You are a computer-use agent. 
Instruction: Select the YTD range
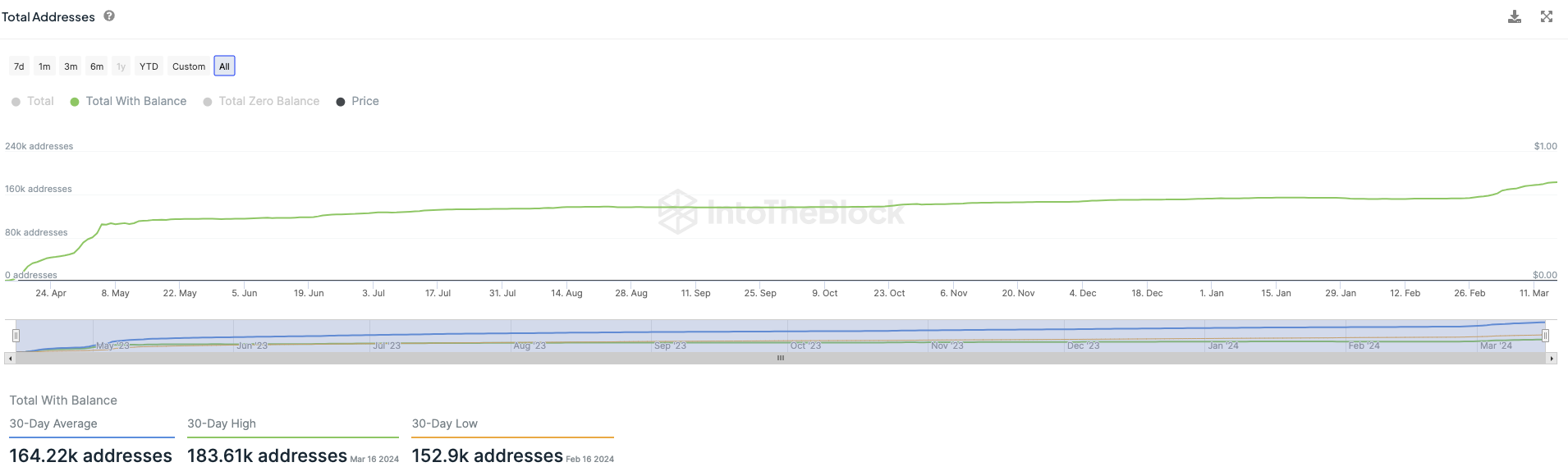(x=149, y=66)
